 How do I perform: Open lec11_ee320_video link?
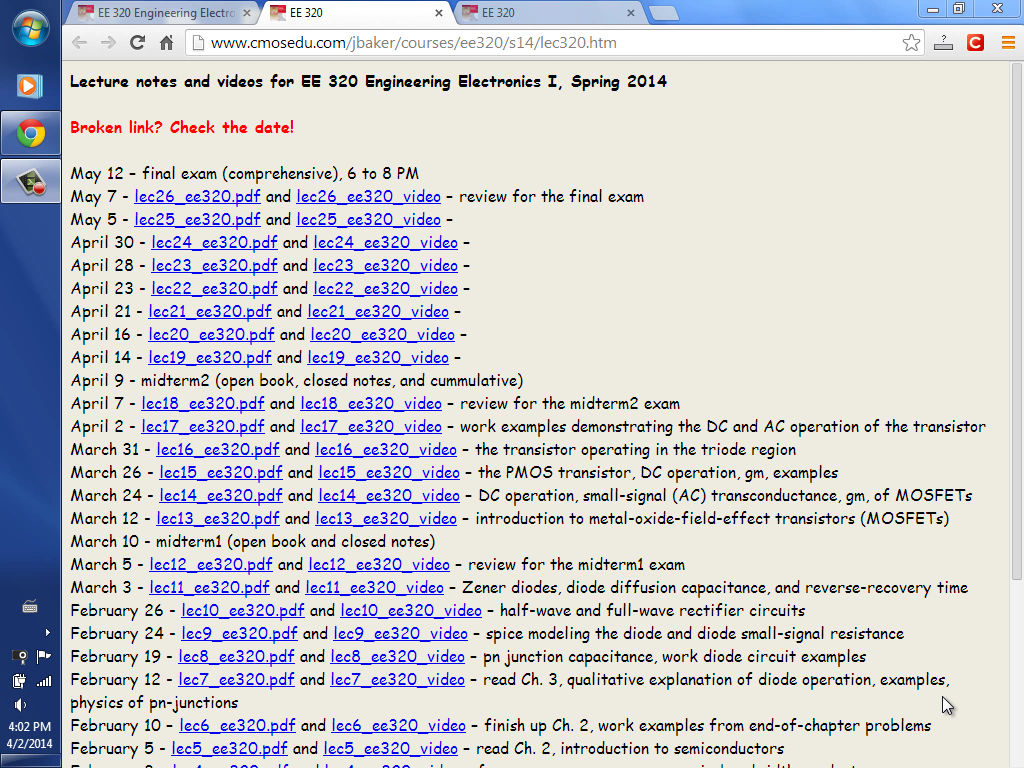pyautogui.click(x=374, y=587)
